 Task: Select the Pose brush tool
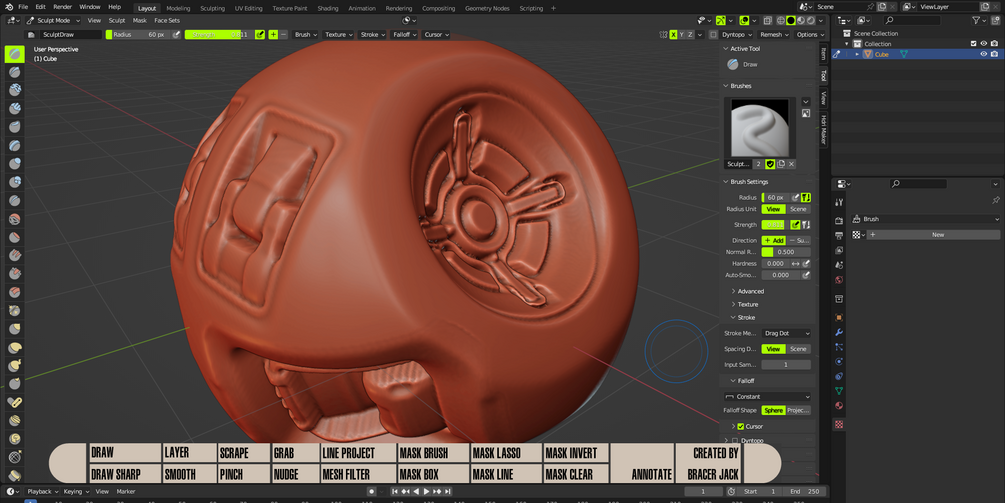coord(14,402)
